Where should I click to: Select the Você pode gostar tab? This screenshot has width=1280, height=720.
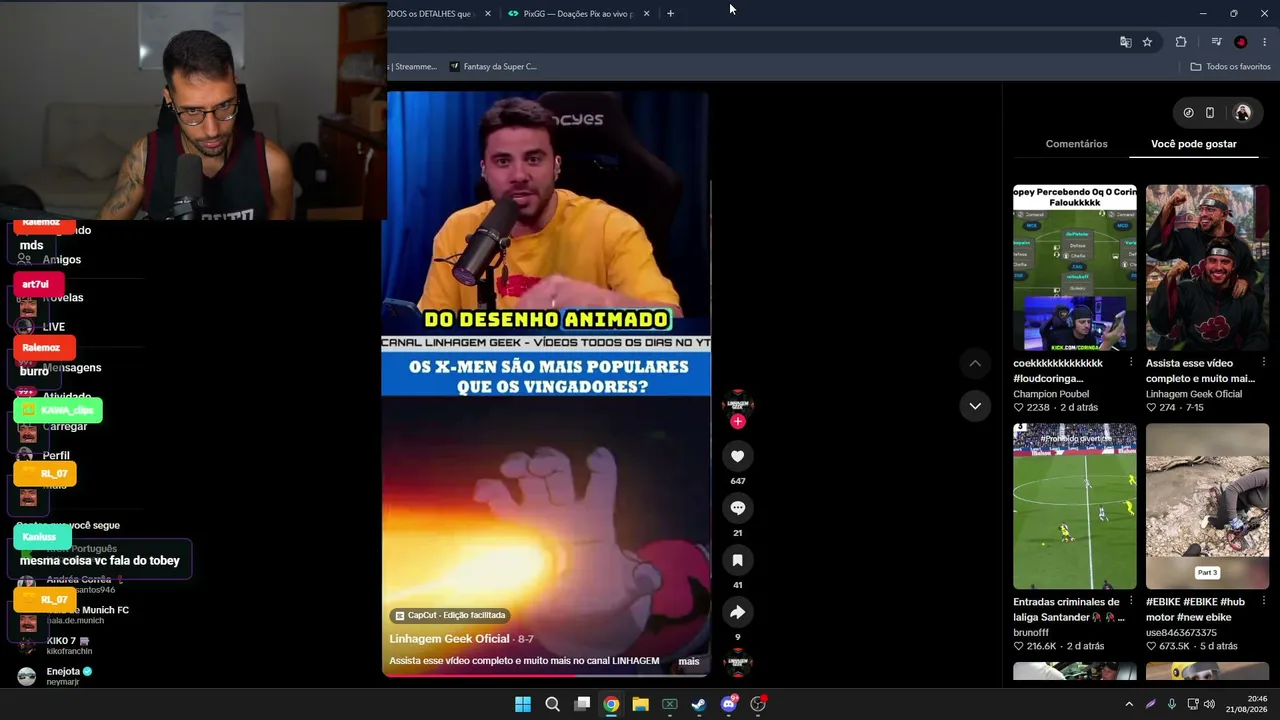[x=1194, y=144]
